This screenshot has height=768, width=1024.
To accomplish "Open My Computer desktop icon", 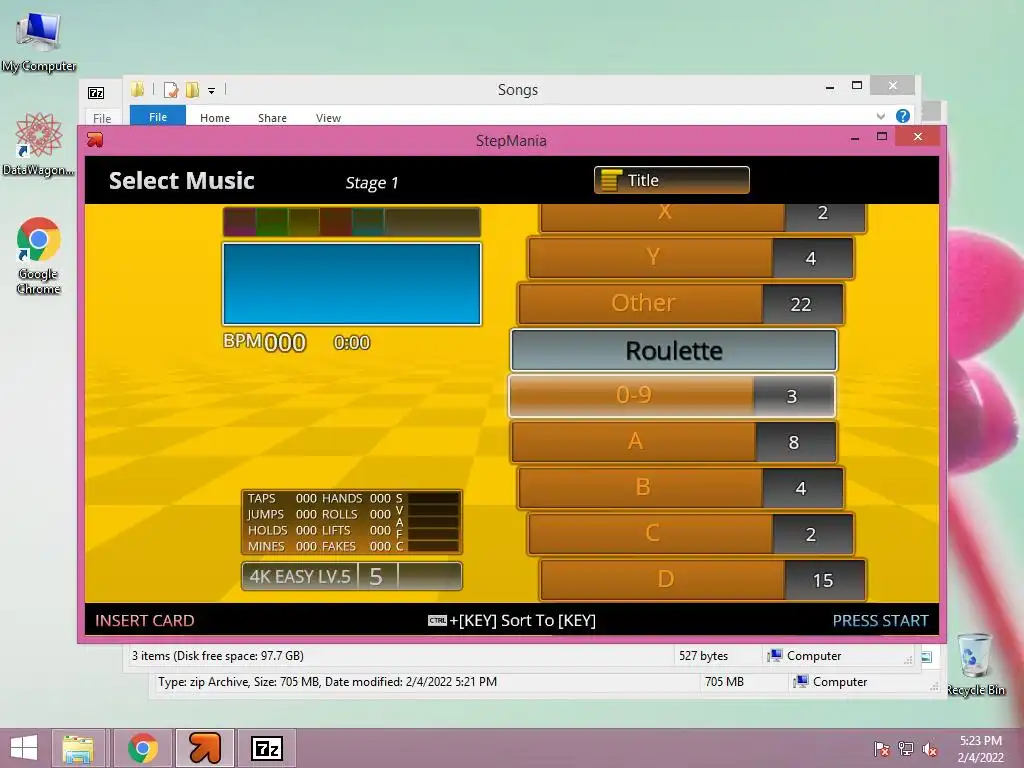I will point(39,40).
